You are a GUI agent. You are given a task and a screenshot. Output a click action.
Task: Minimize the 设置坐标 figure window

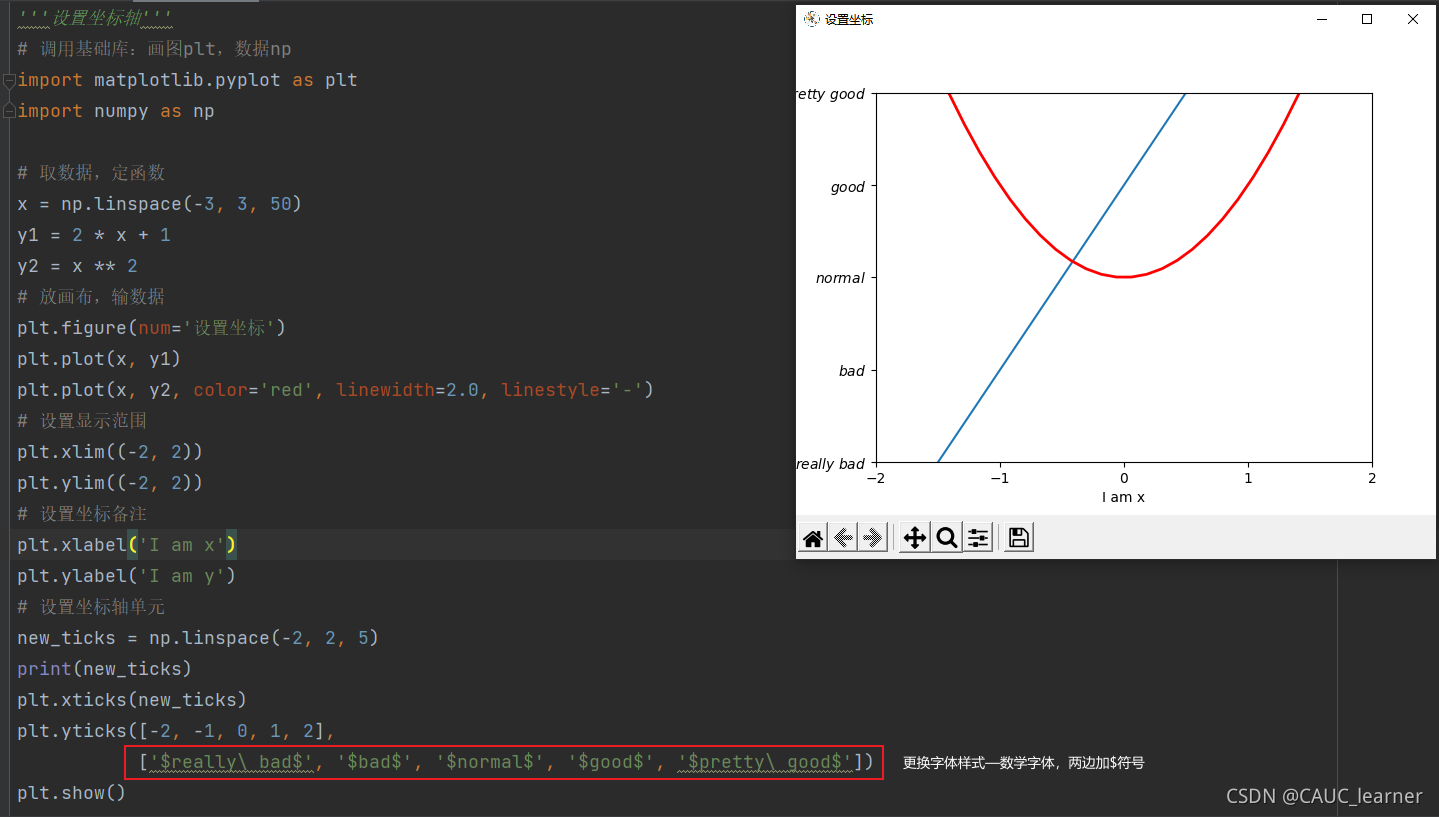(x=1322, y=19)
